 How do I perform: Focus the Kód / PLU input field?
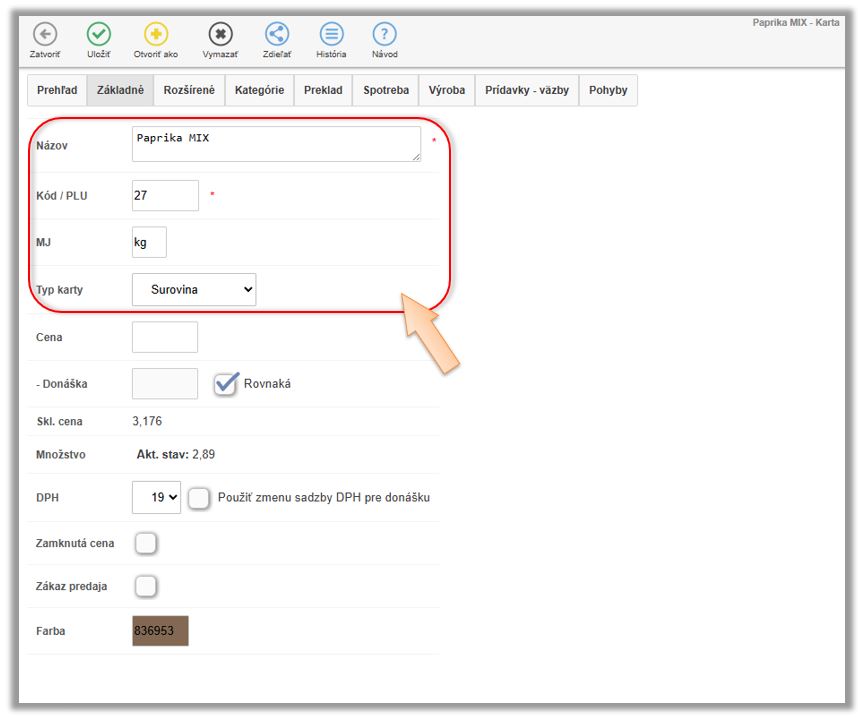tap(165, 195)
